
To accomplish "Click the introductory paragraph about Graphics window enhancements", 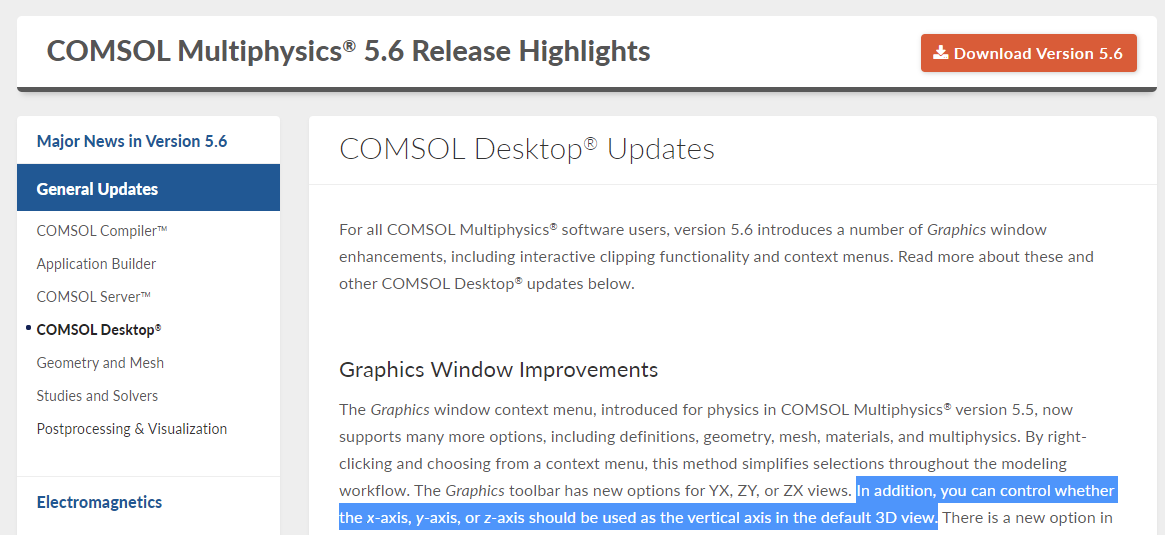I will coord(716,256).
